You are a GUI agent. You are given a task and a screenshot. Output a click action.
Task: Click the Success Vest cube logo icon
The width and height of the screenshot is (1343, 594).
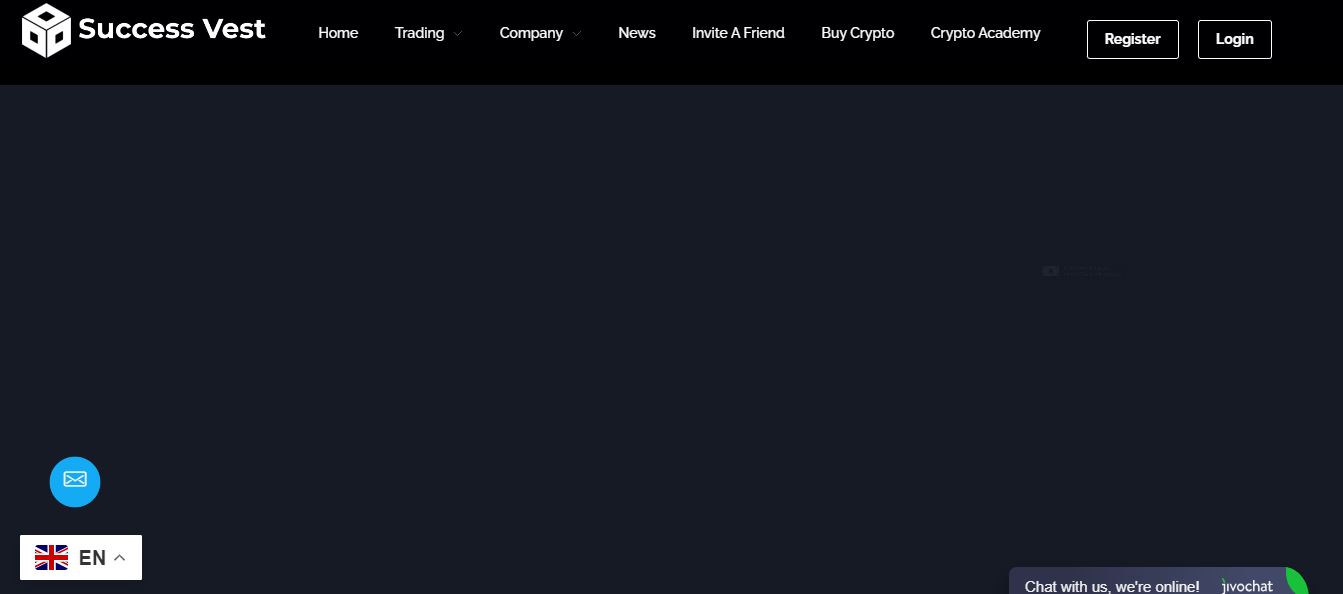click(x=46, y=30)
